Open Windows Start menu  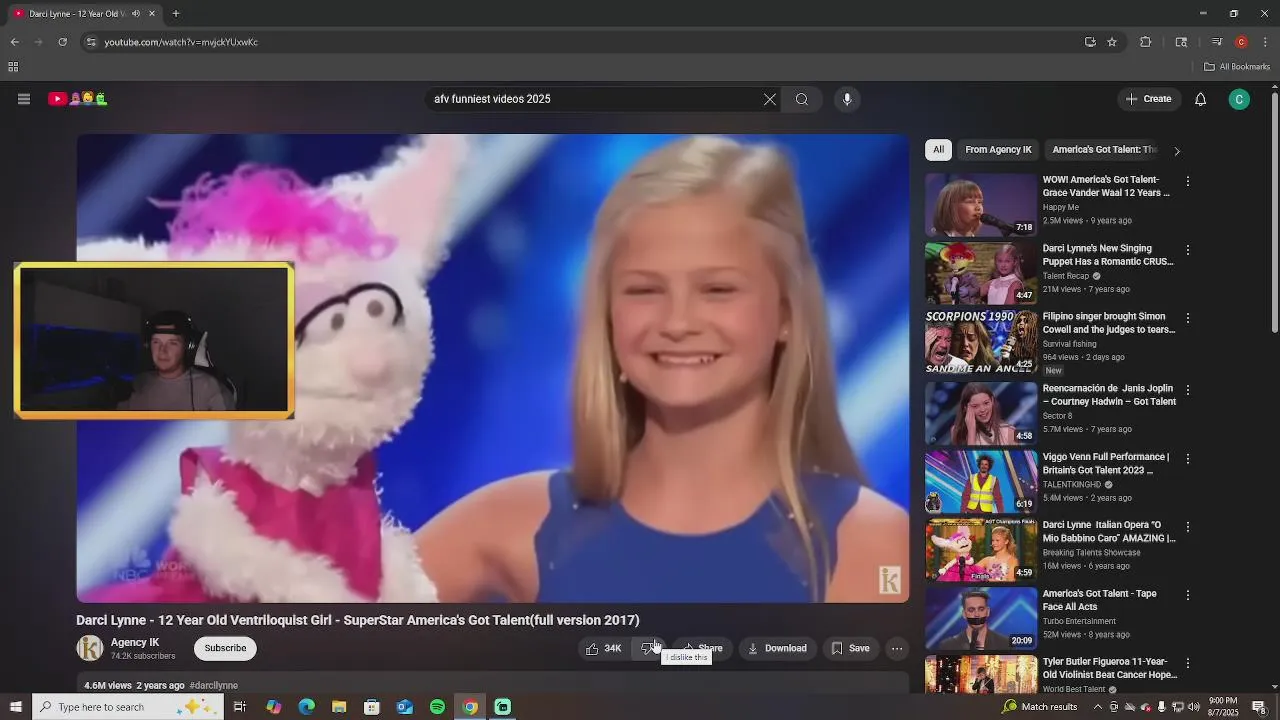point(15,707)
